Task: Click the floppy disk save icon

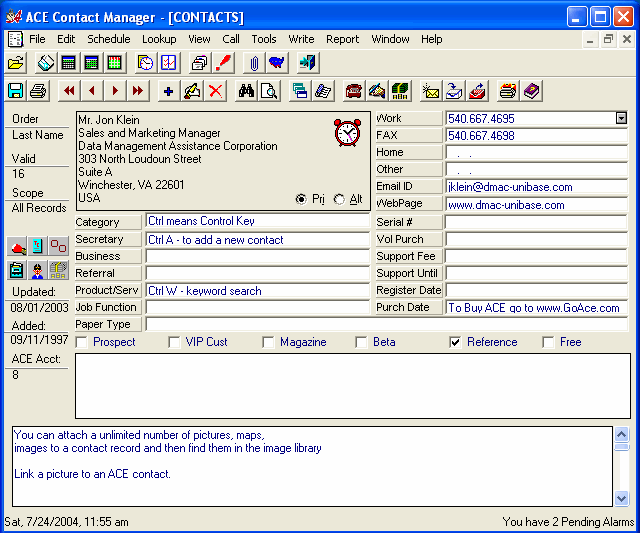Action: 16,91
